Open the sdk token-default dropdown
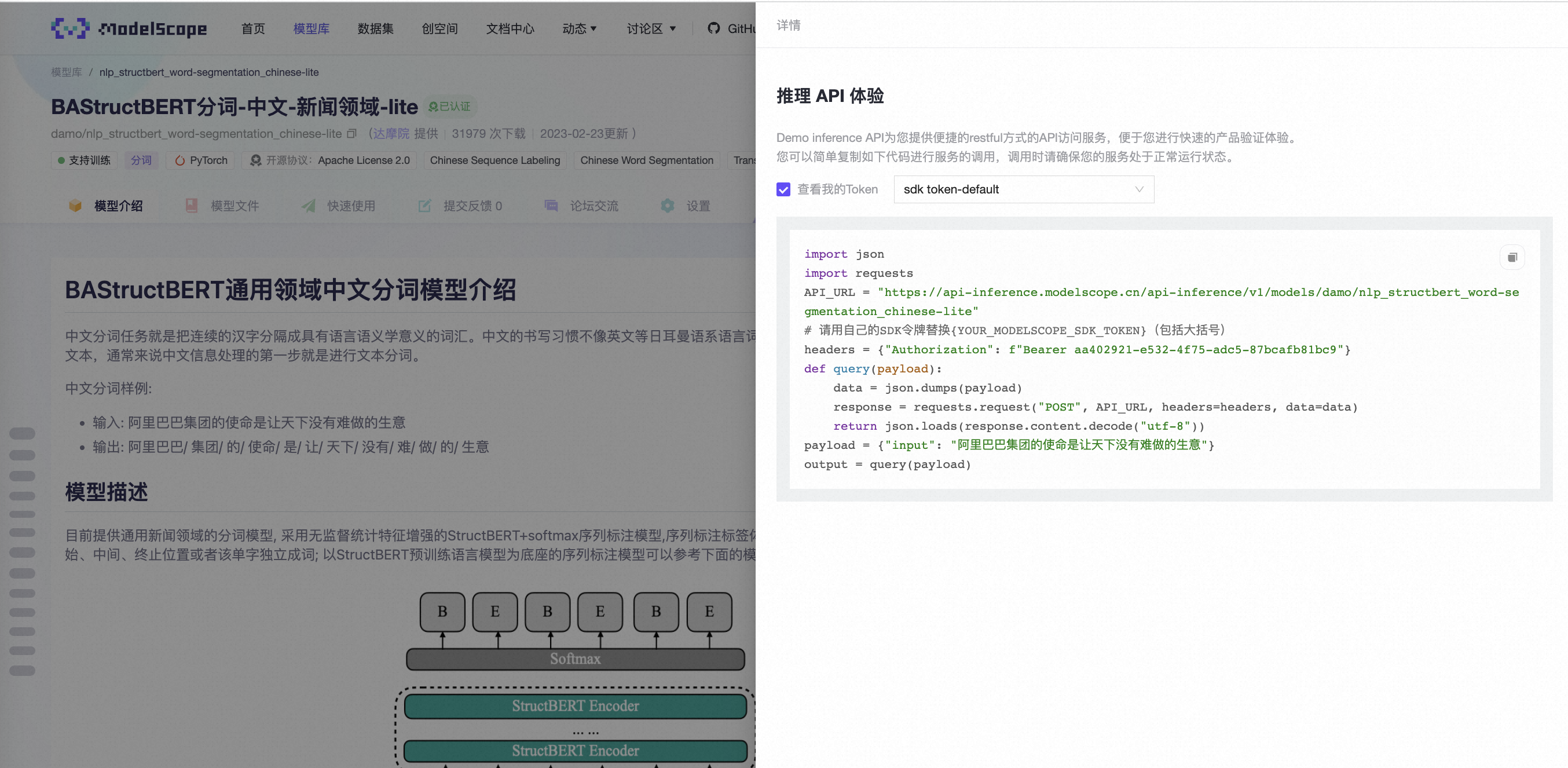The height and width of the screenshot is (768, 1568). 1024,189
